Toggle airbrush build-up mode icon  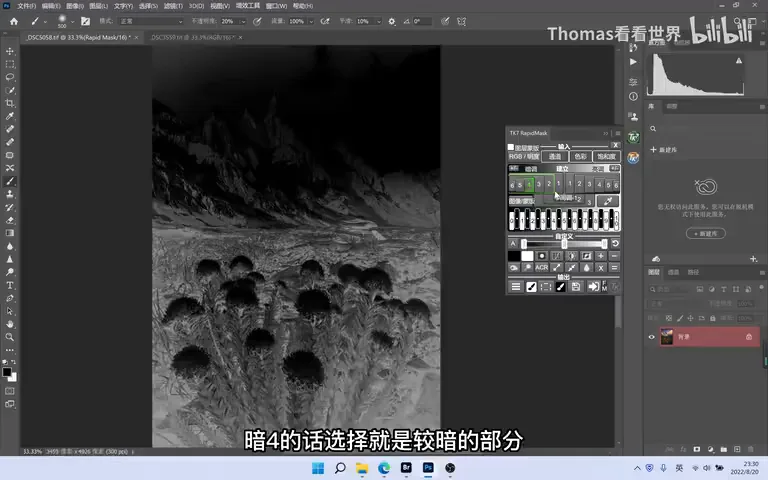click(x=325, y=22)
